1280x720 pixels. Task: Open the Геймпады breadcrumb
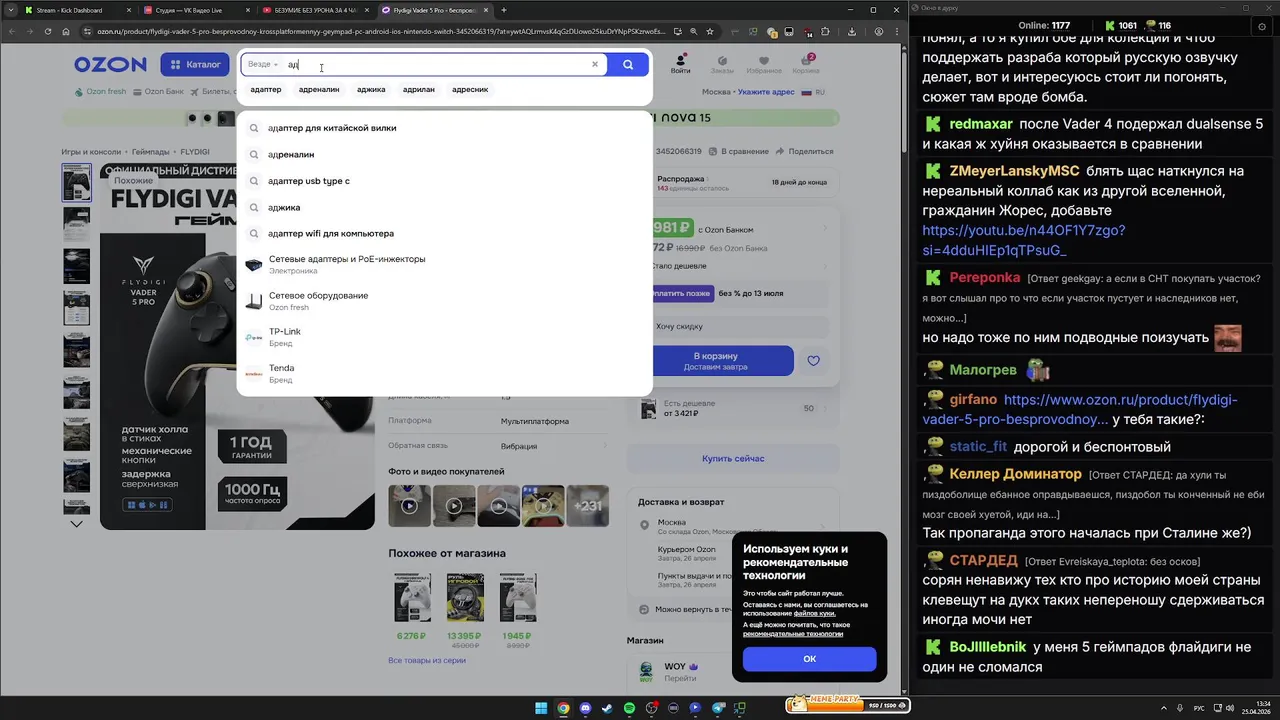tap(150, 152)
